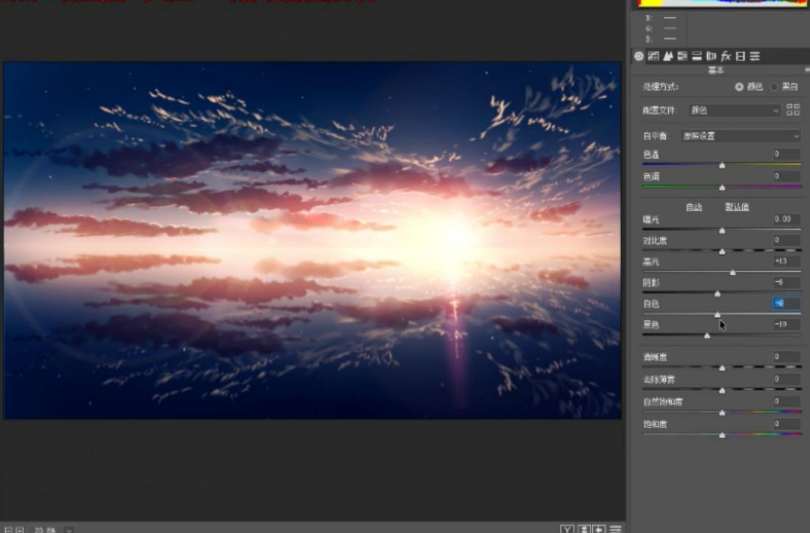The width and height of the screenshot is (810, 533).
Task: Click the 自然饱和度 vibrance slider handle
Action: [x=722, y=413]
